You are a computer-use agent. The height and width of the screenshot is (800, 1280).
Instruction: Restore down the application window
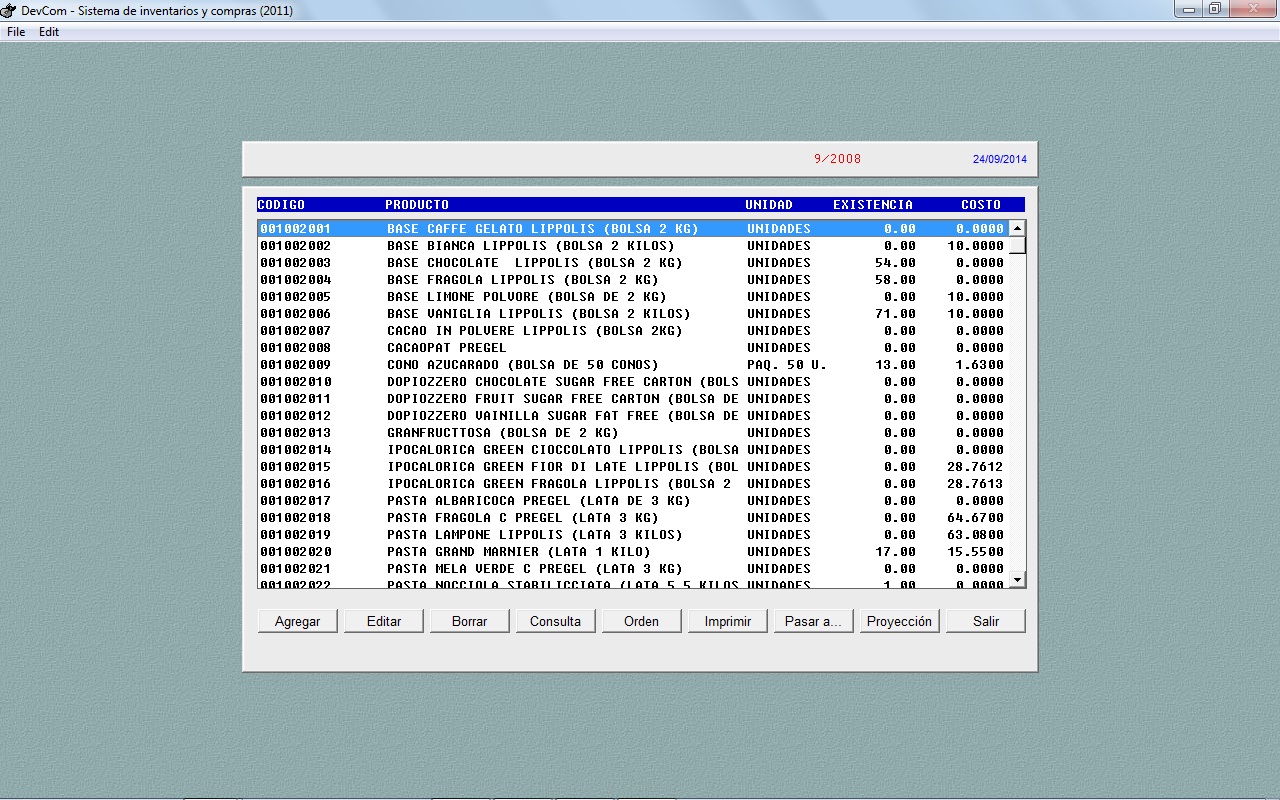1214,9
